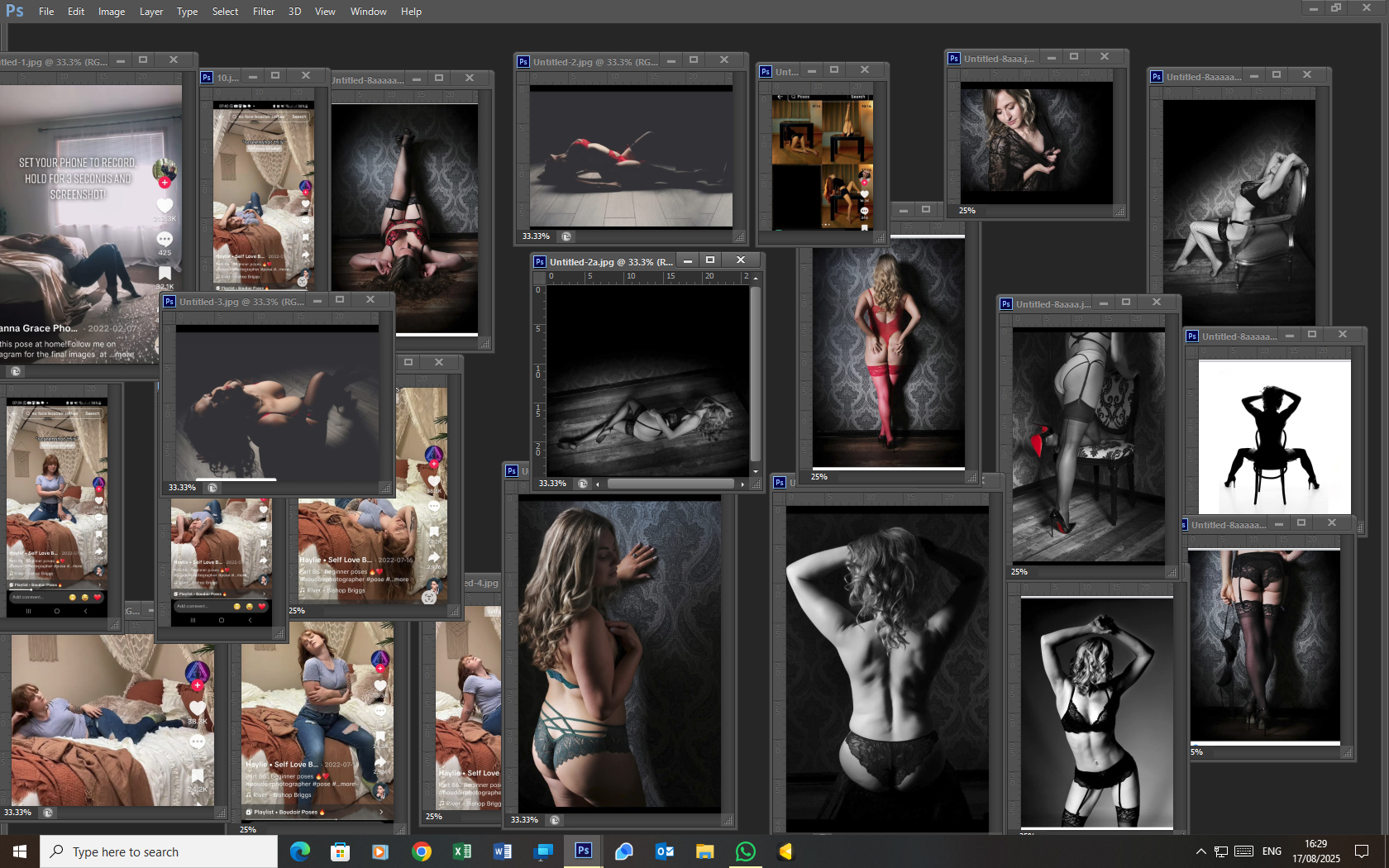Activate the red stockings standing image window

(x=888, y=353)
